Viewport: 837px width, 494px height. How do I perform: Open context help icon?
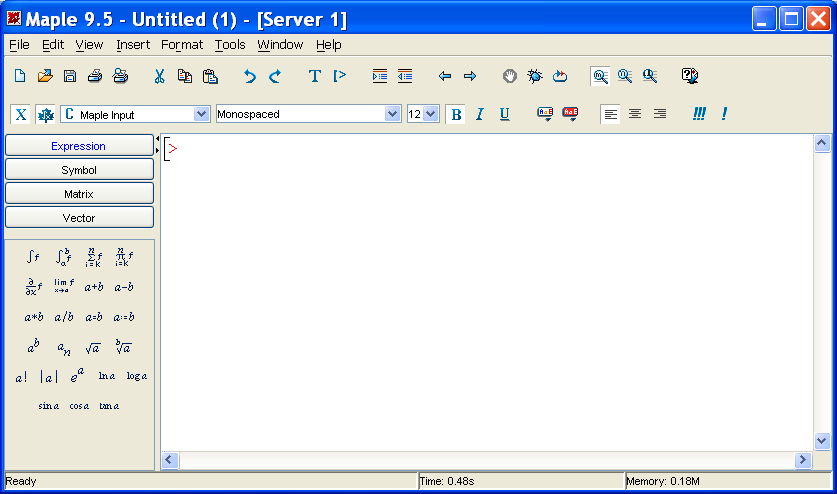pyautogui.click(x=690, y=76)
